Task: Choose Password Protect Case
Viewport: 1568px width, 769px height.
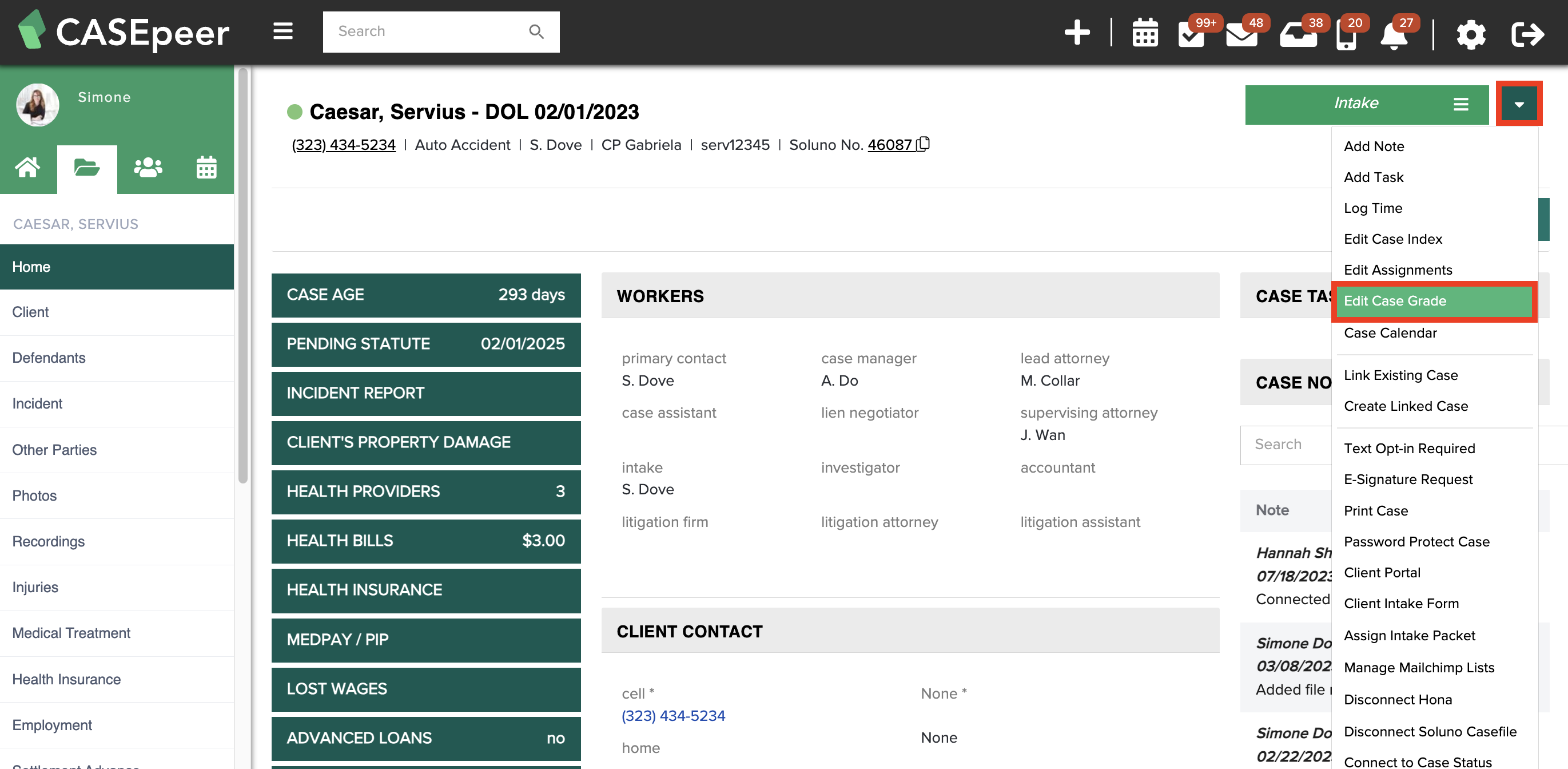Action: point(1416,541)
